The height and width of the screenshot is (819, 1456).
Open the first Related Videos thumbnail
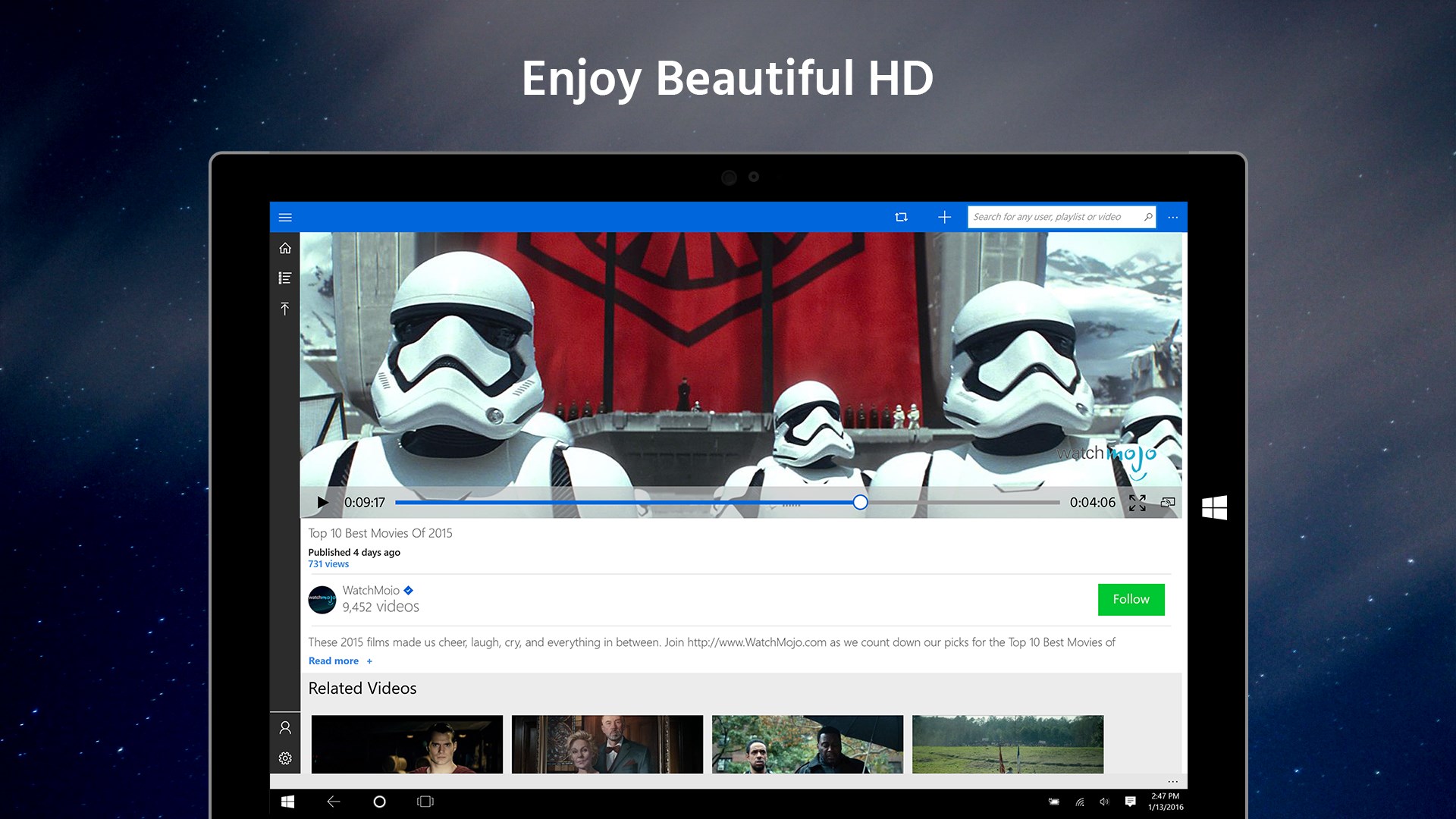point(406,744)
